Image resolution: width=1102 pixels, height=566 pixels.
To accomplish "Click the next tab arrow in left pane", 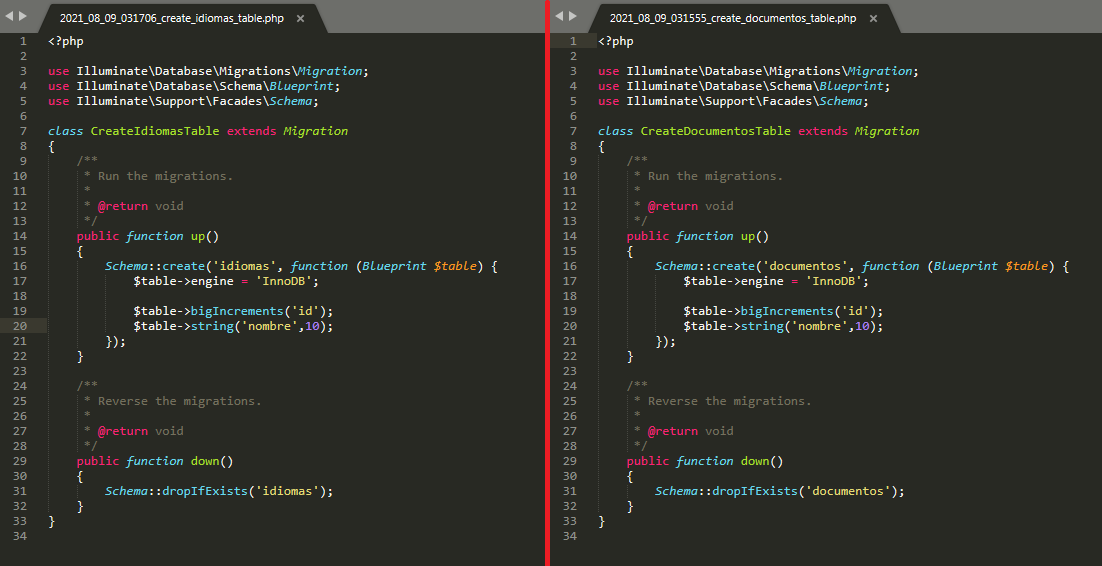I will (x=23, y=16).
